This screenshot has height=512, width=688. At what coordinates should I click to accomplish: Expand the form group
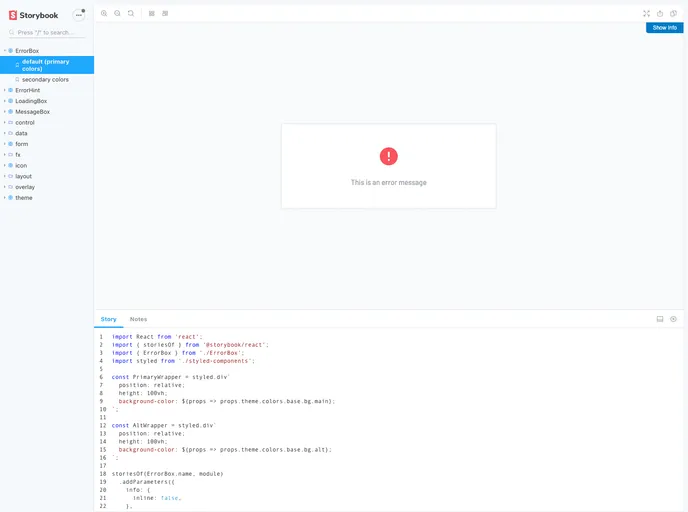tap(22, 144)
